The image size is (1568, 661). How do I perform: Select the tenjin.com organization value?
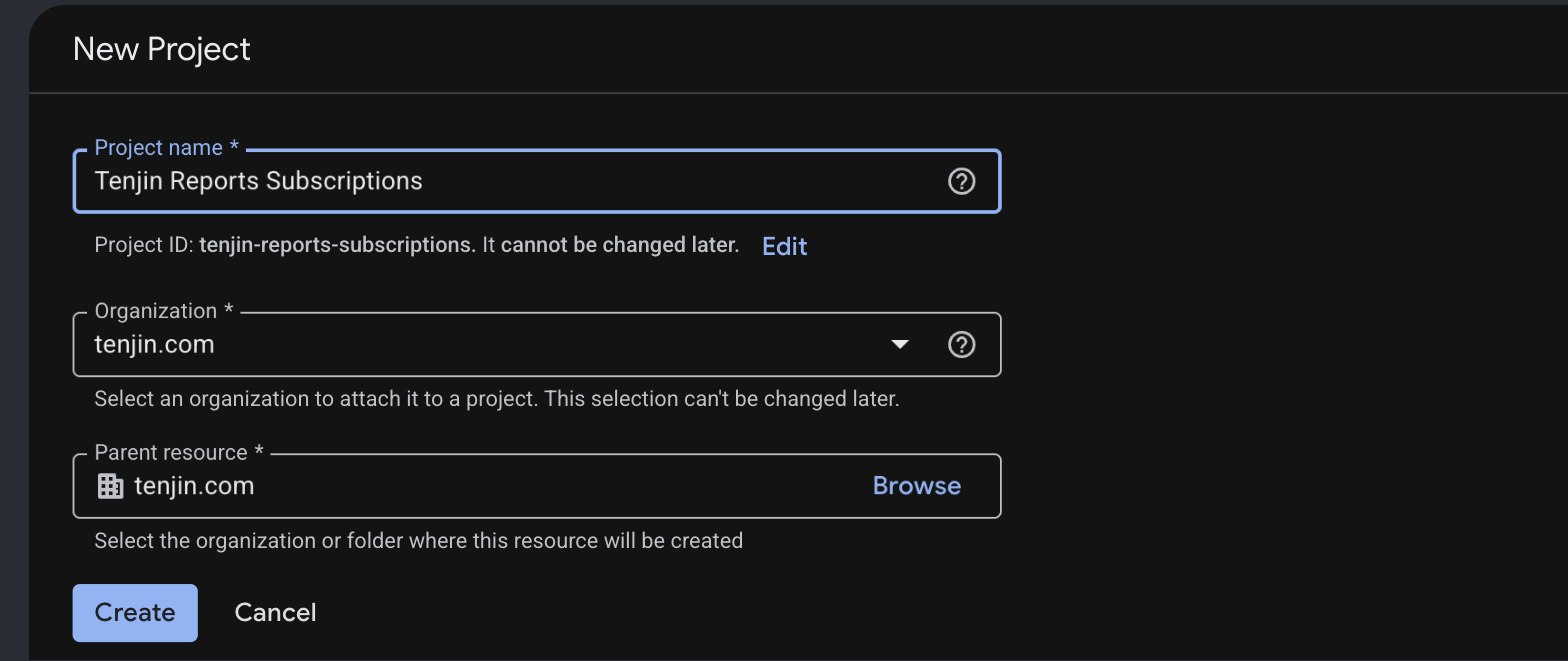155,345
